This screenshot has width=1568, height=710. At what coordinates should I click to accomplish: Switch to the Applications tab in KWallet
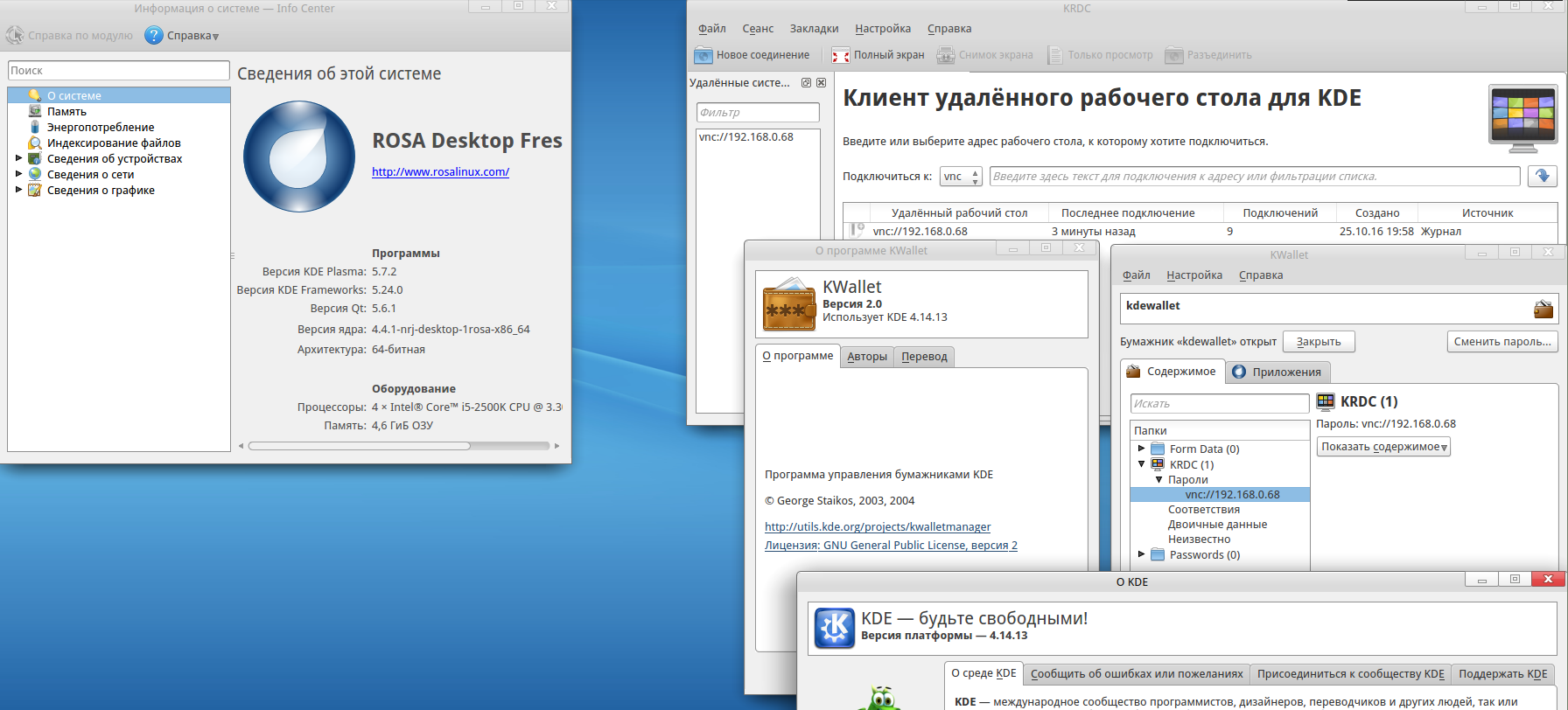(1277, 372)
